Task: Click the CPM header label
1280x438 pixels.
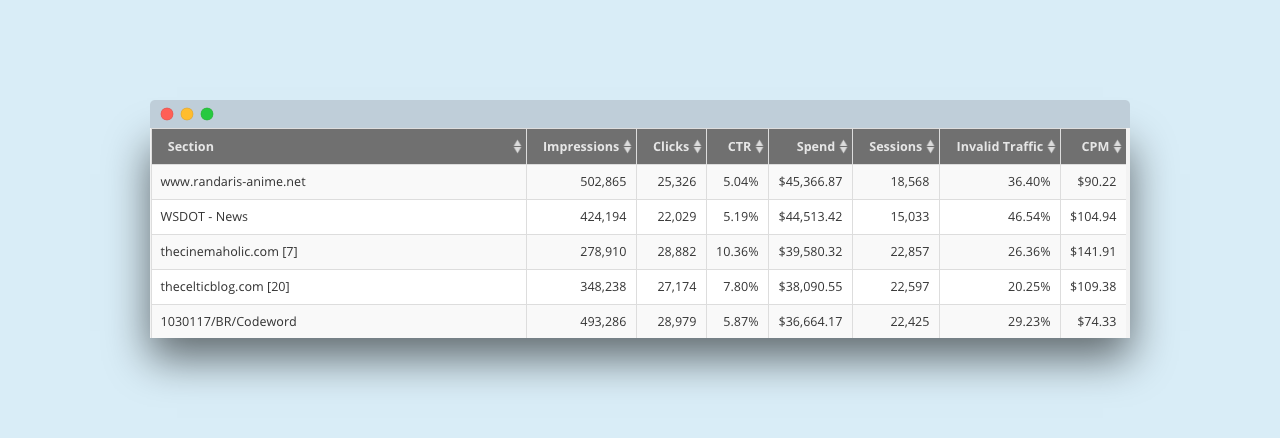Action: point(1096,147)
